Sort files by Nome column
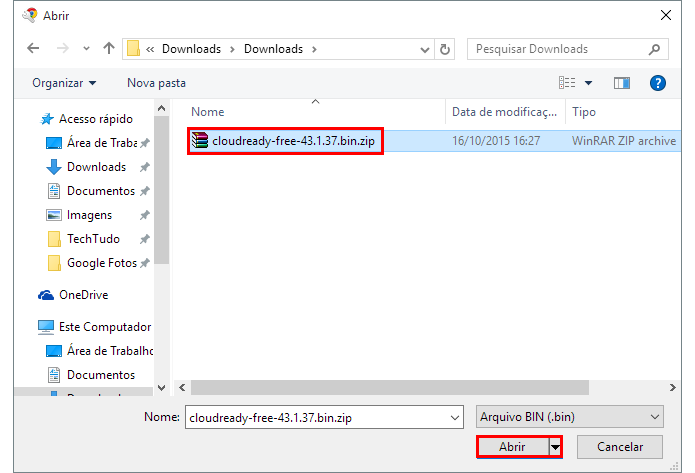This screenshot has width=695, height=473. (x=207, y=112)
